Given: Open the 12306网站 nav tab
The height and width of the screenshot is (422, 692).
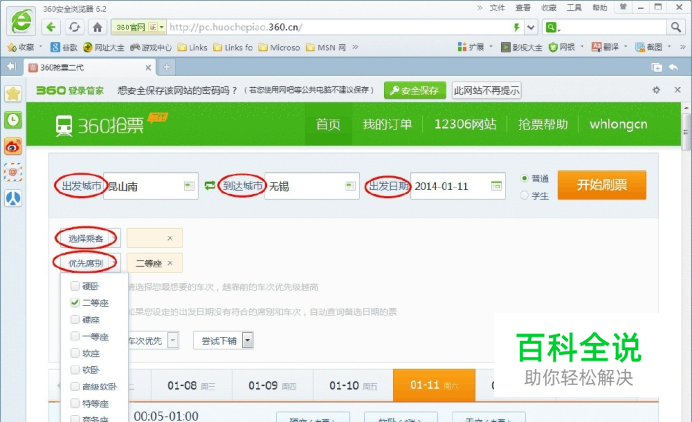Looking at the screenshot, I should point(465,124).
